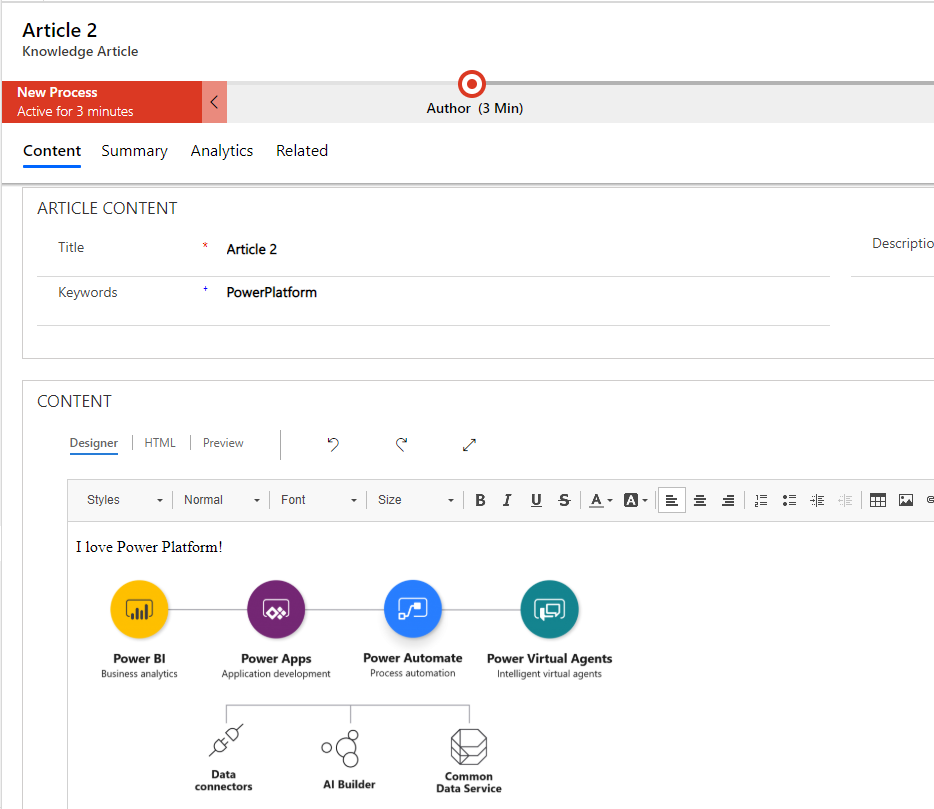Collapse the New Process chevron
Screen dimensions: 934x809
click(215, 102)
